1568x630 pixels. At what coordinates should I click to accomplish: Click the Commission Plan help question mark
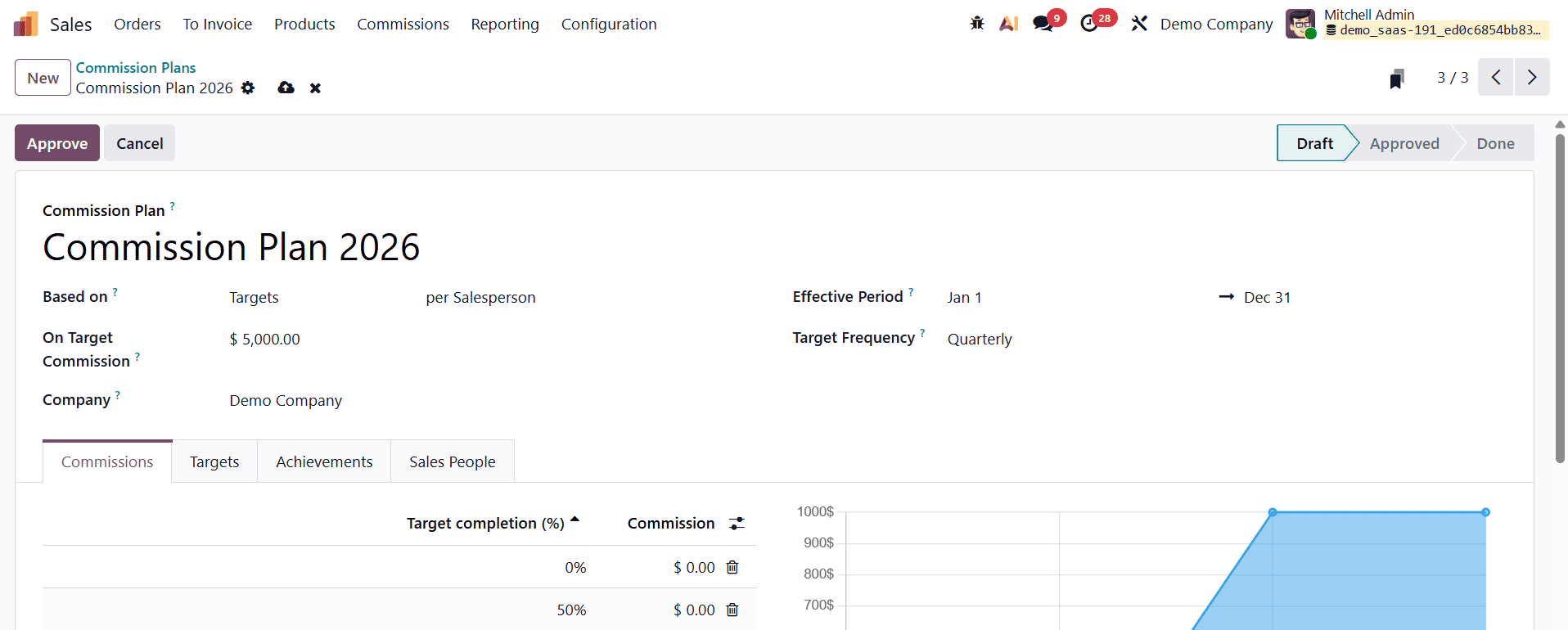172,206
